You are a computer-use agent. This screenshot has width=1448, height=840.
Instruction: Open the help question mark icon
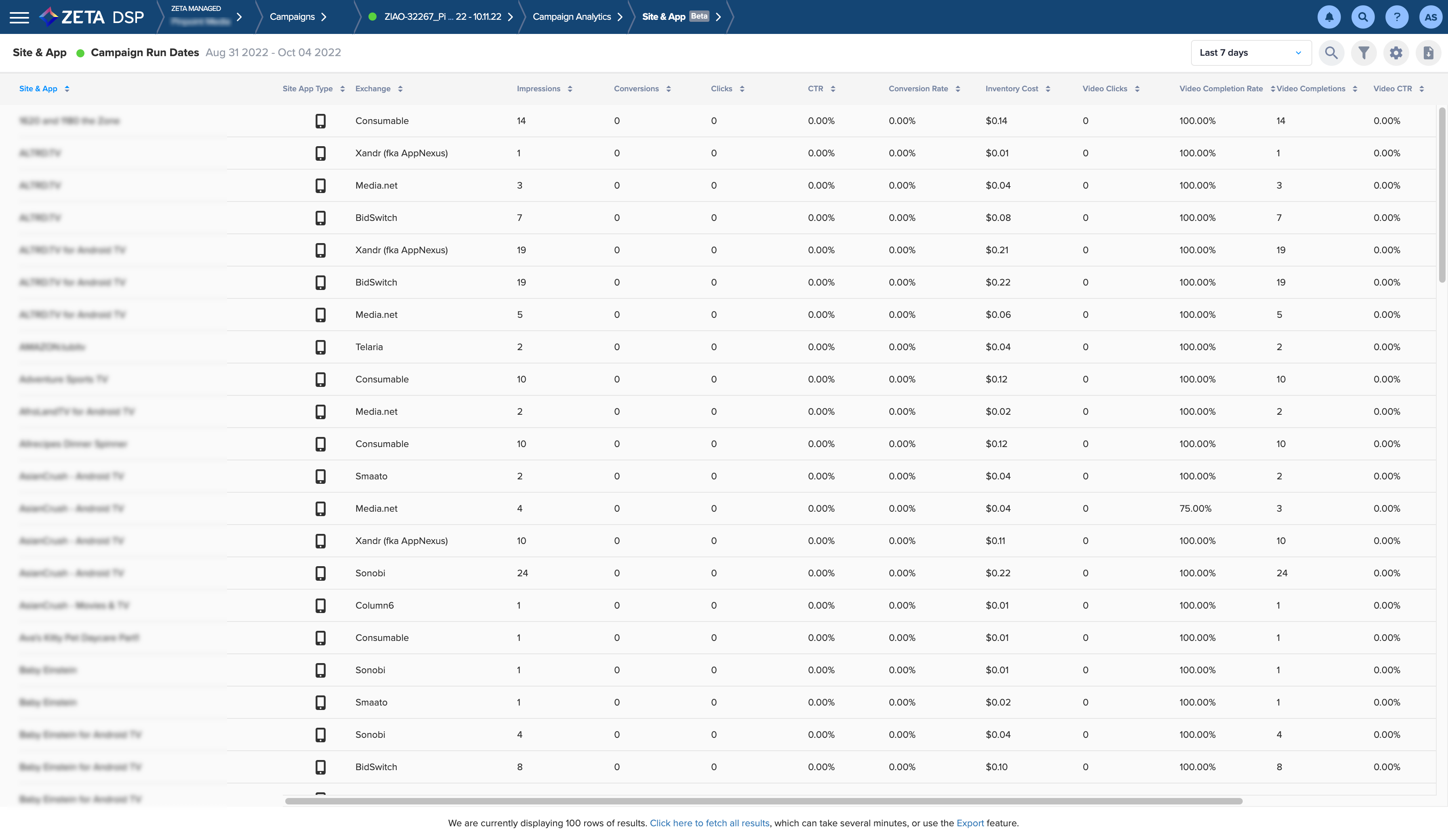[1396, 17]
